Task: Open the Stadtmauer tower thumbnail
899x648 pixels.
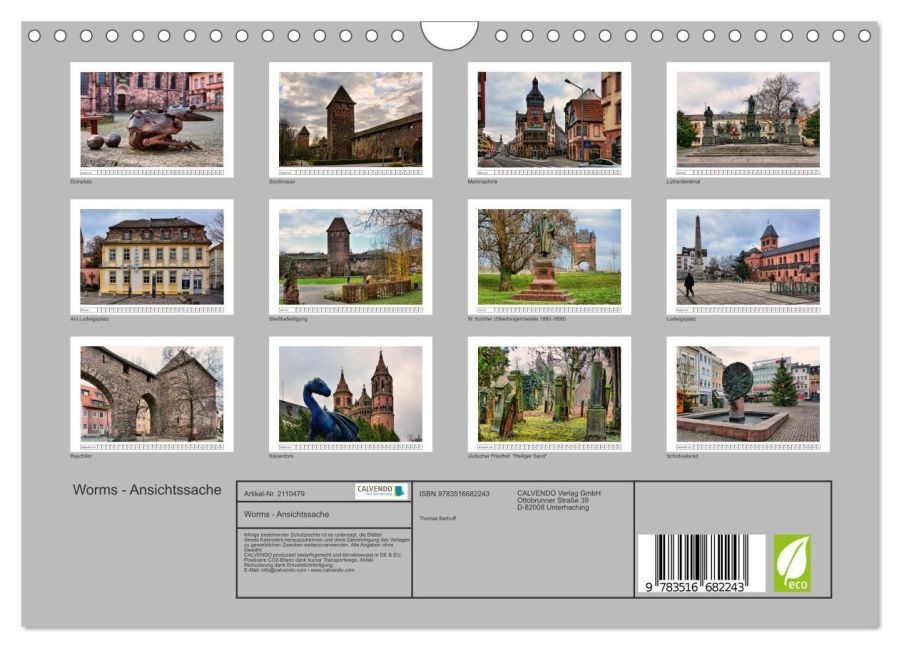Action: click(x=350, y=120)
